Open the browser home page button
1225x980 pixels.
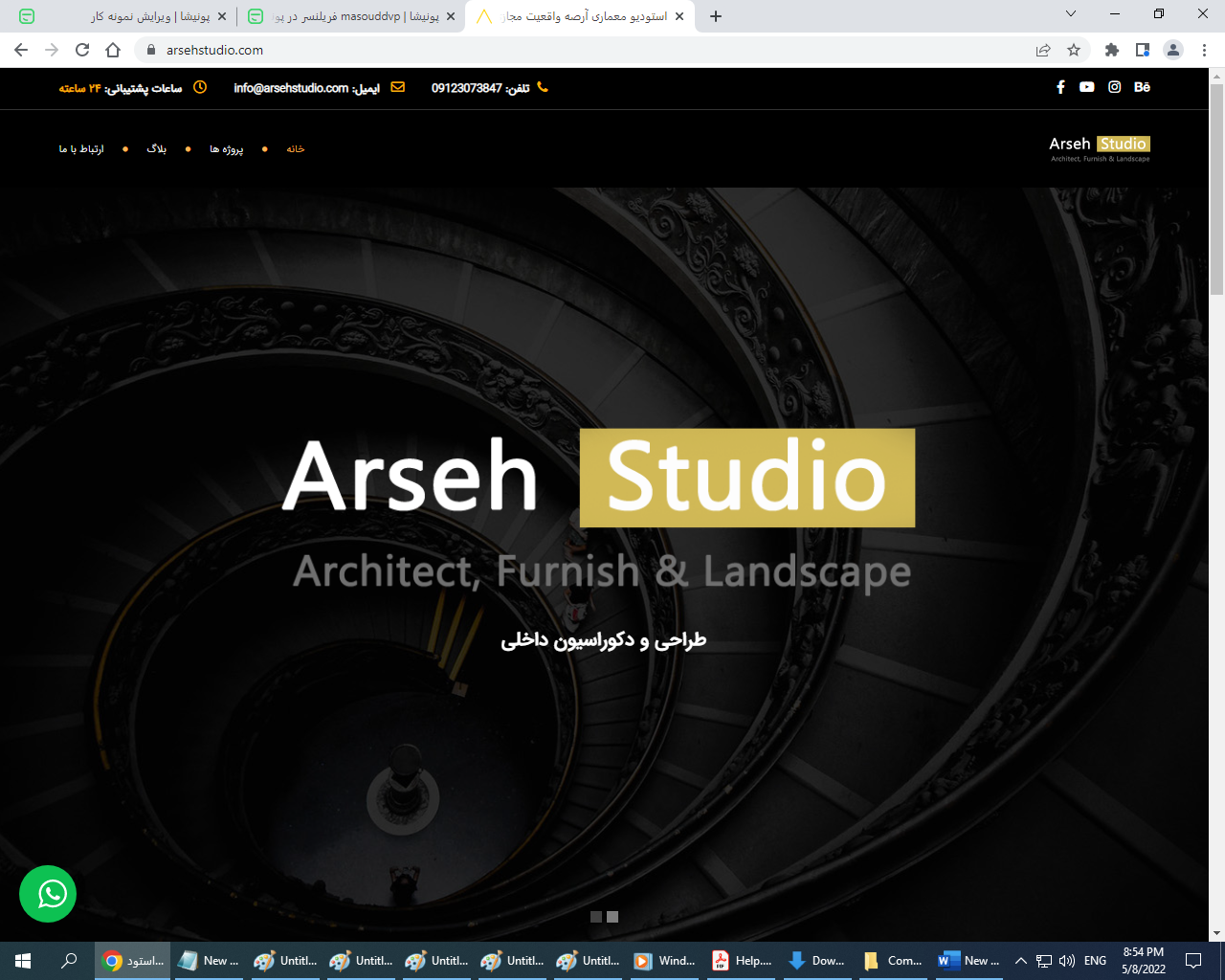coord(113,50)
